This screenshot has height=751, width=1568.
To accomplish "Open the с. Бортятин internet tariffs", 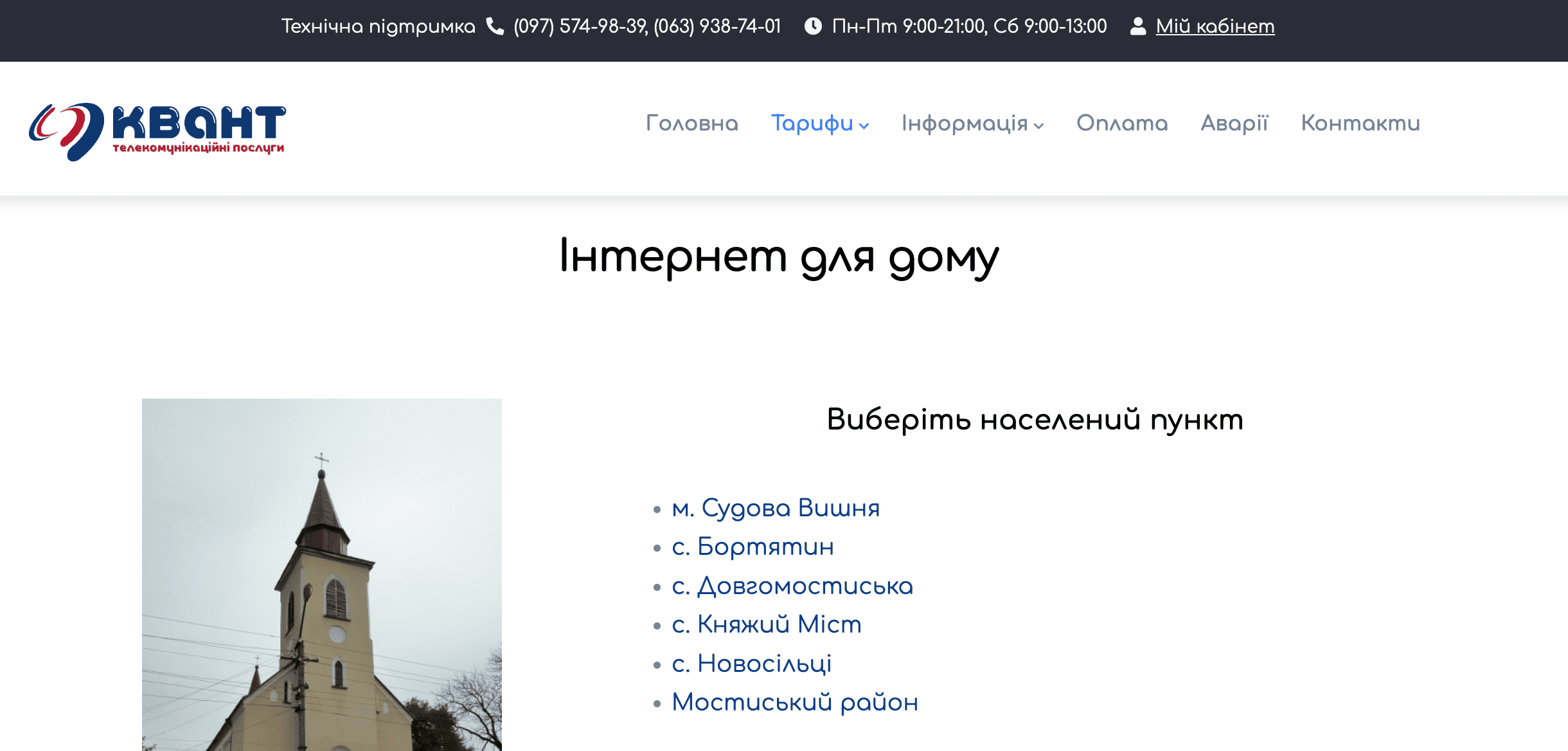I will (752, 547).
